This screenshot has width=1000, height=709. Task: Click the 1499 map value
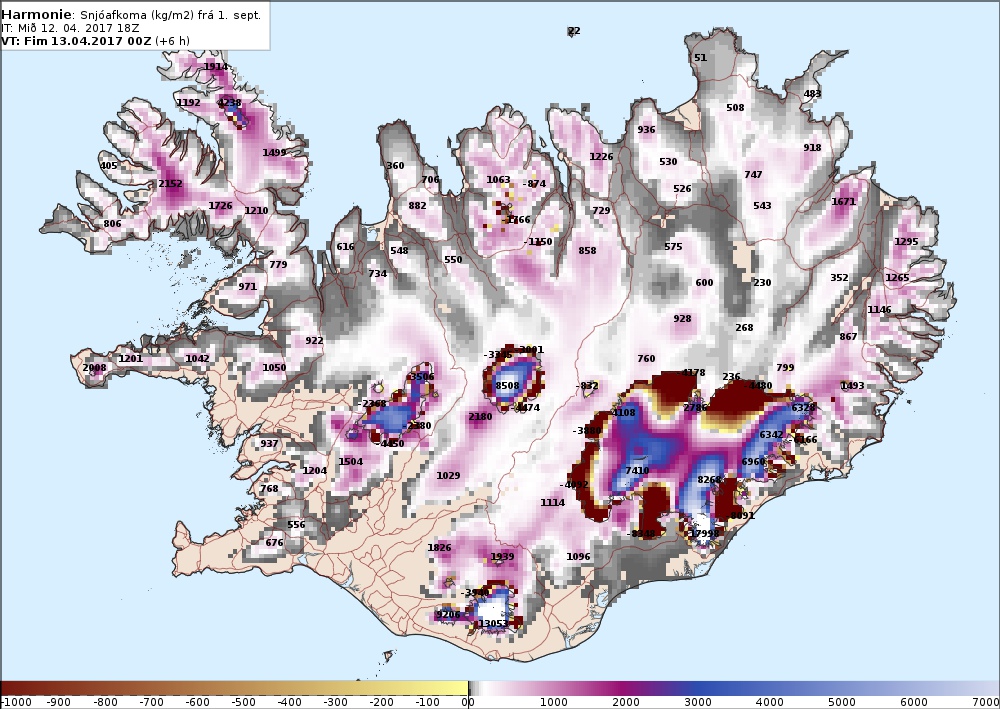click(x=274, y=152)
